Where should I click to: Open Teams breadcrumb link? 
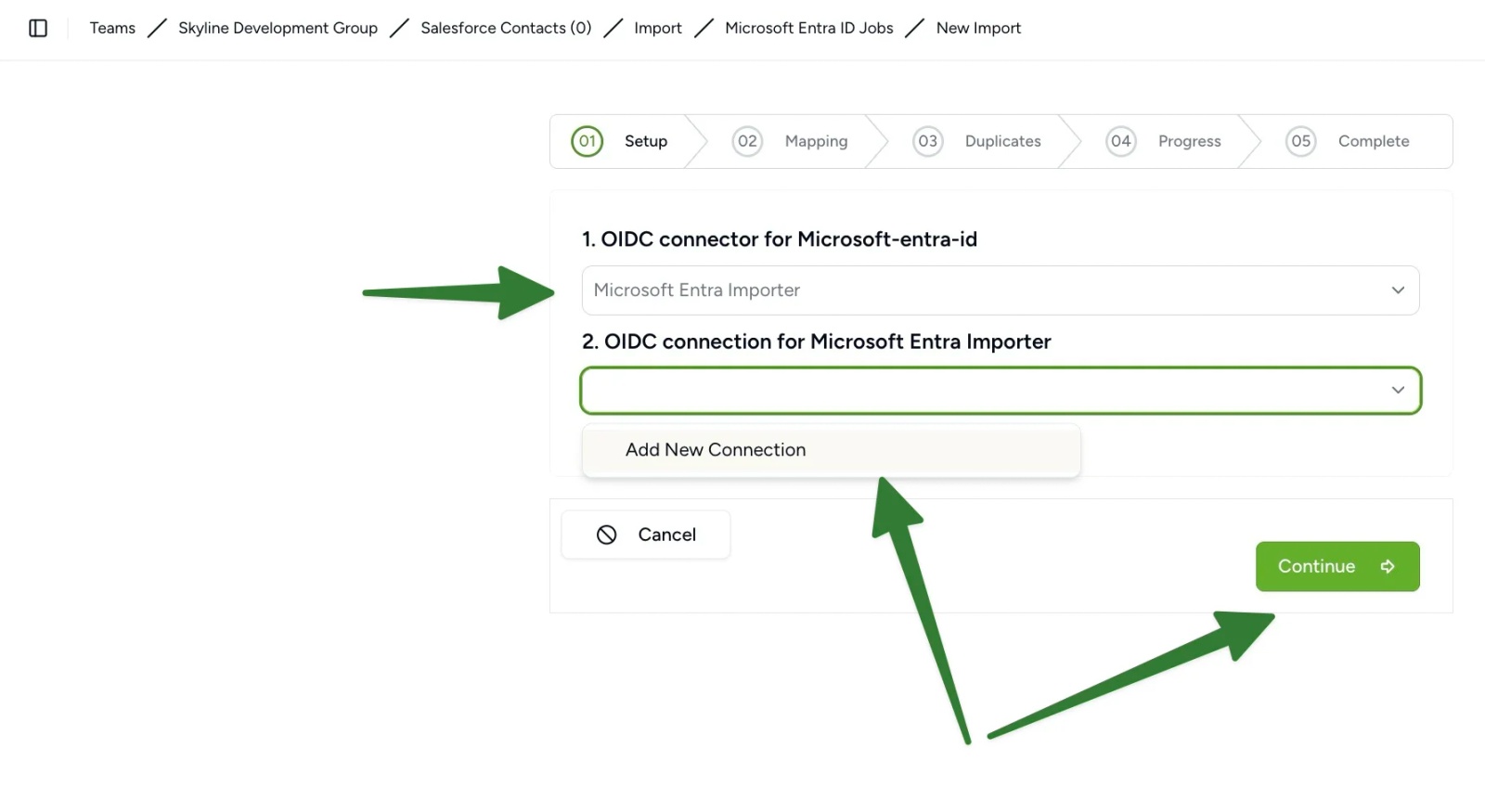[111, 28]
